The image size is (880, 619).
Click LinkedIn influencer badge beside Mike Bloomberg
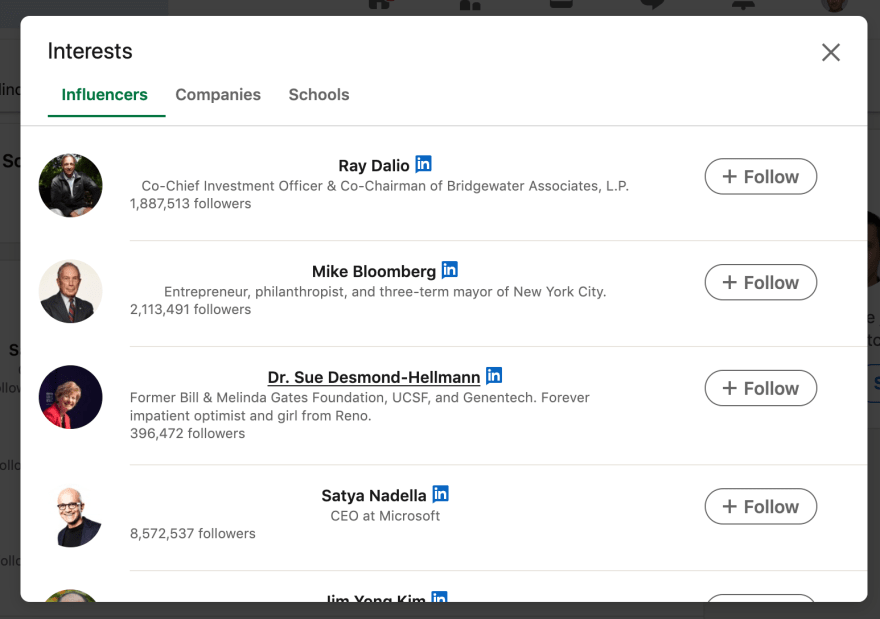pyautogui.click(x=450, y=270)
